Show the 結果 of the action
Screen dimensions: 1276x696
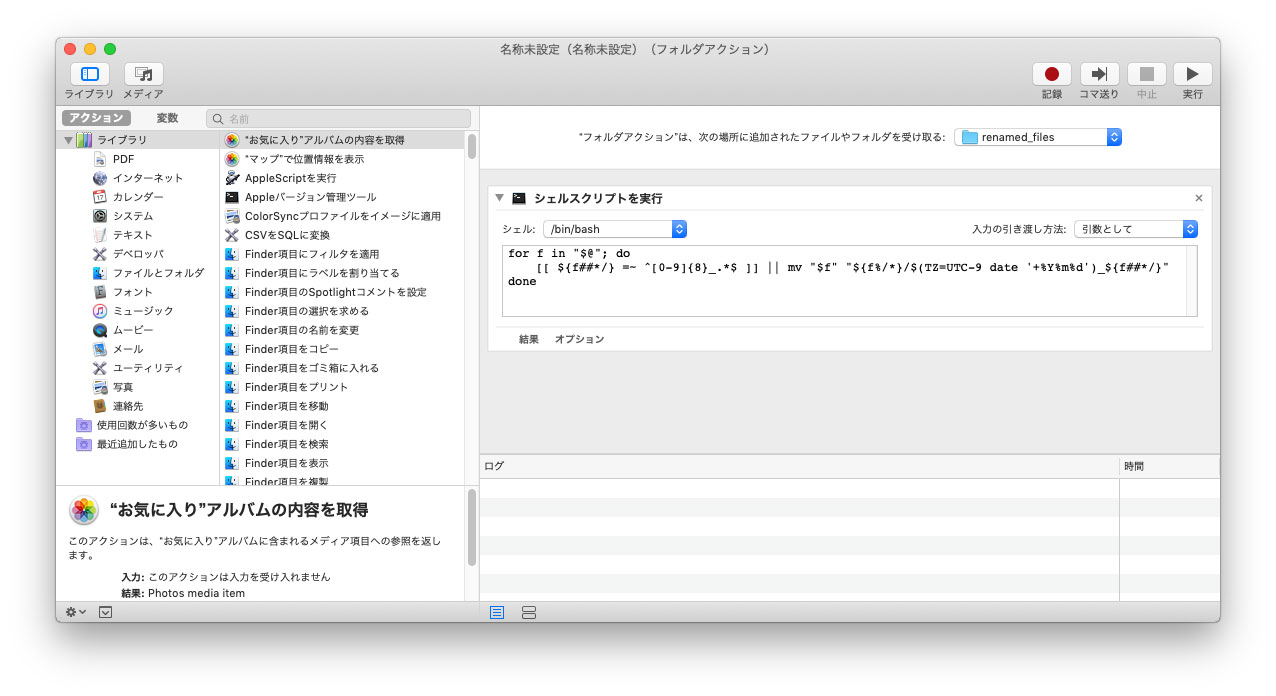(x=528, y=339)
